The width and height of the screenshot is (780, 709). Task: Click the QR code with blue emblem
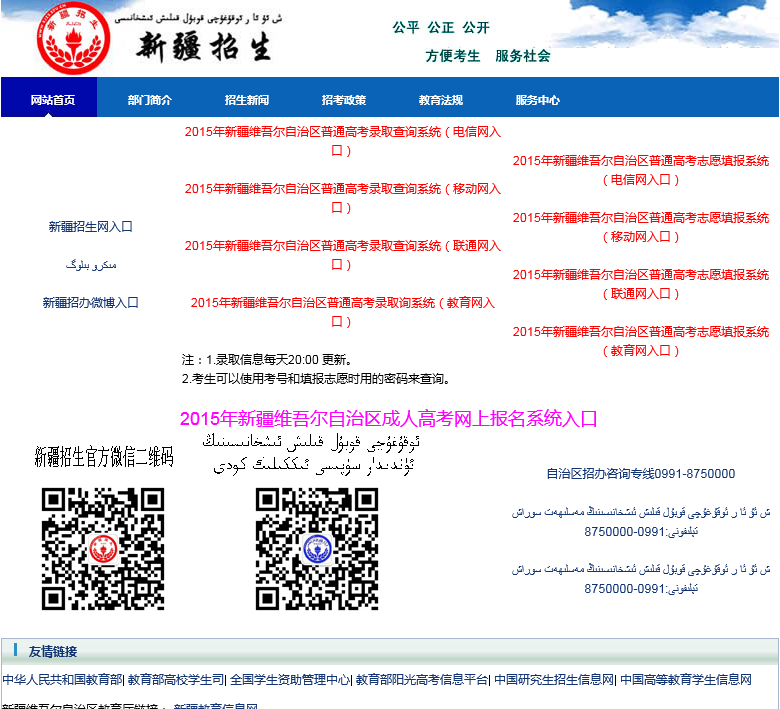[x=317, y=549]
